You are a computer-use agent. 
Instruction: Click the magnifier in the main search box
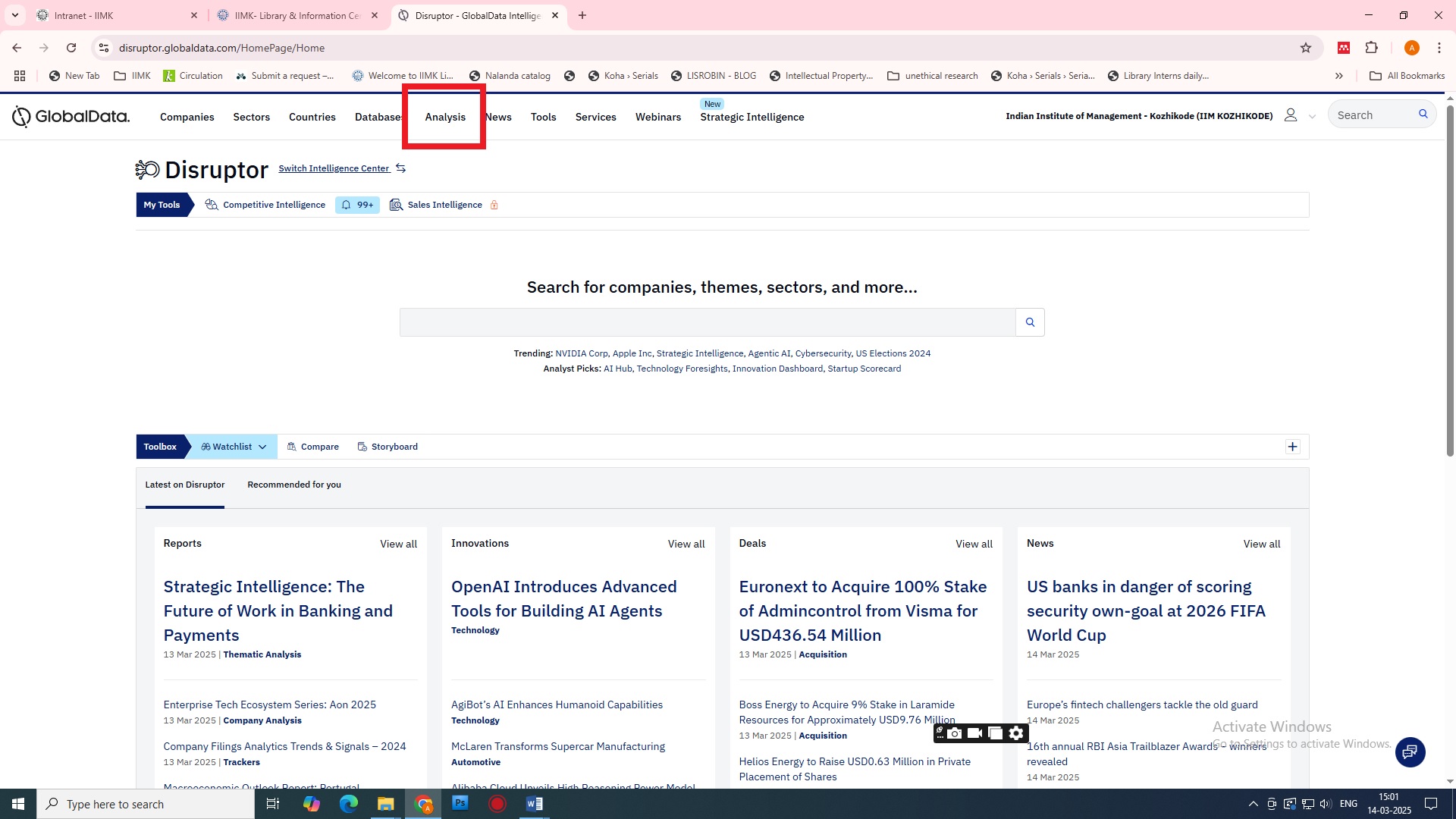pyautogui.click(x=1030, y=322)
